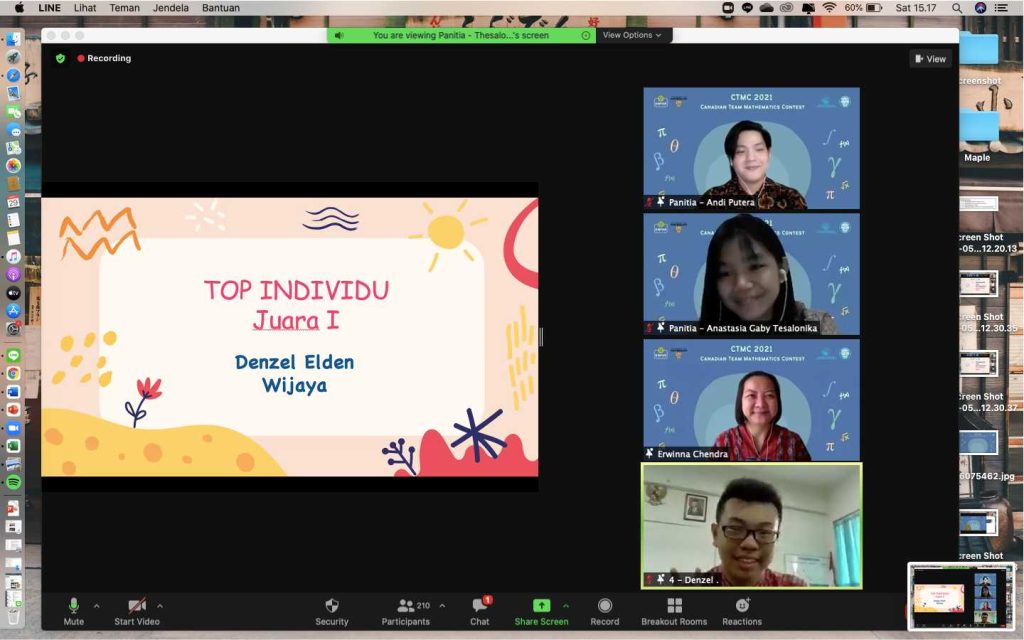Click the green Share Screen icon
Viewport: 1024px width, 640px height.
tap(541, 606)
